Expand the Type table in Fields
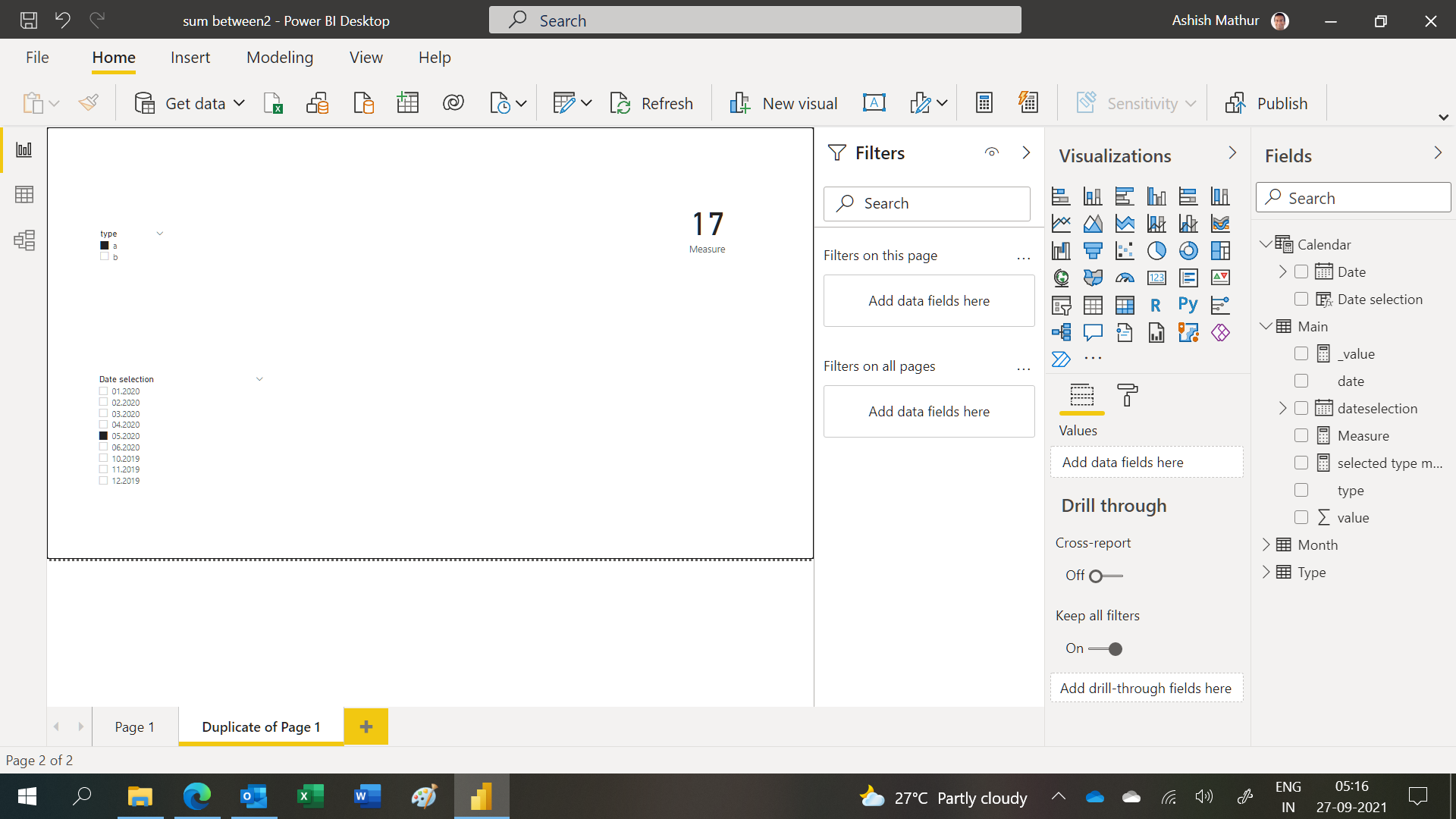The image size is (1456, 819). [1266, 572]
